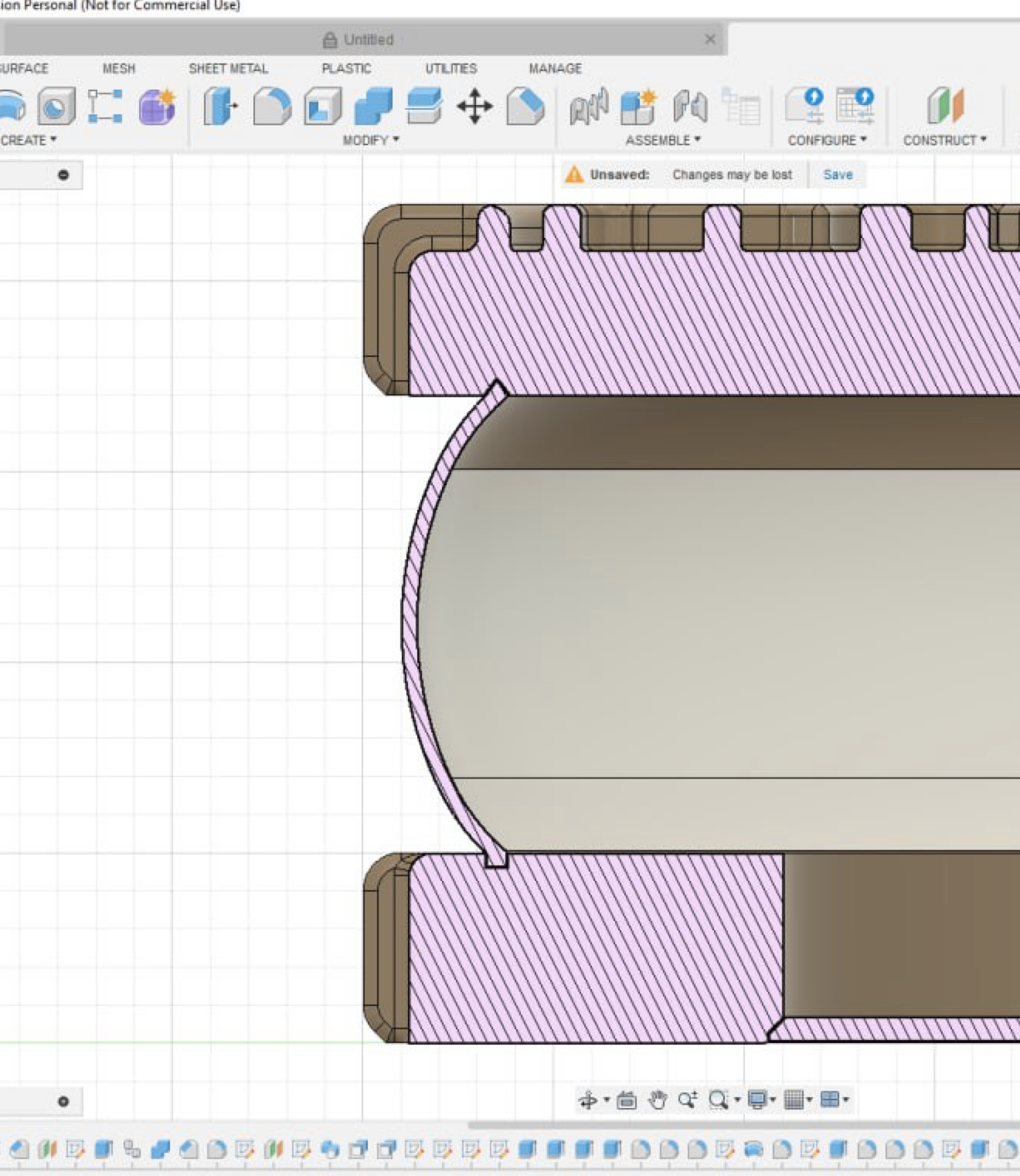The height and width of the screenshot is (1176, 1020).
Task: Click the horizontal timeline scrollbar
Action: click(x=742, y=1125)
